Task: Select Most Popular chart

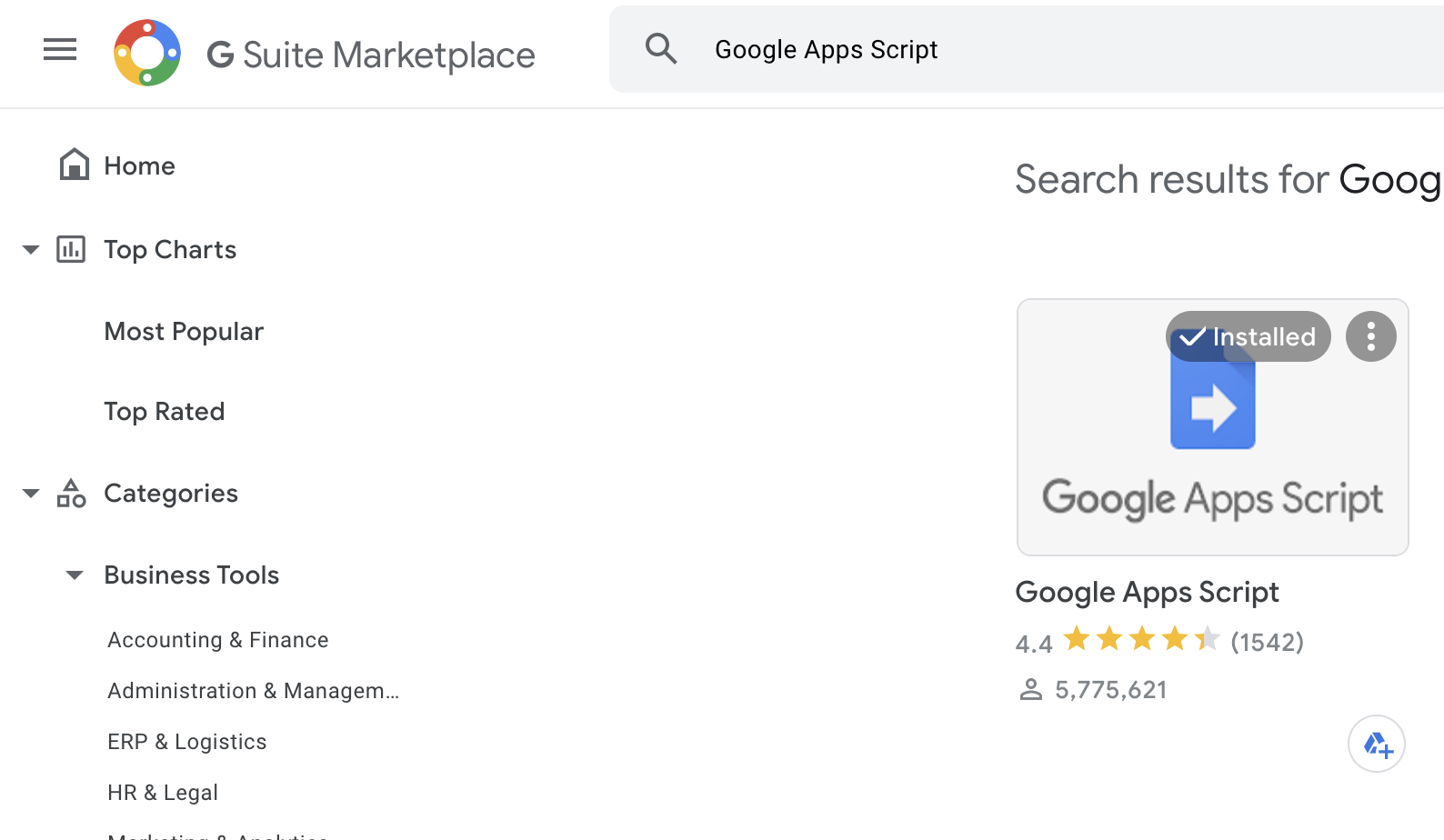Action: 184,332
